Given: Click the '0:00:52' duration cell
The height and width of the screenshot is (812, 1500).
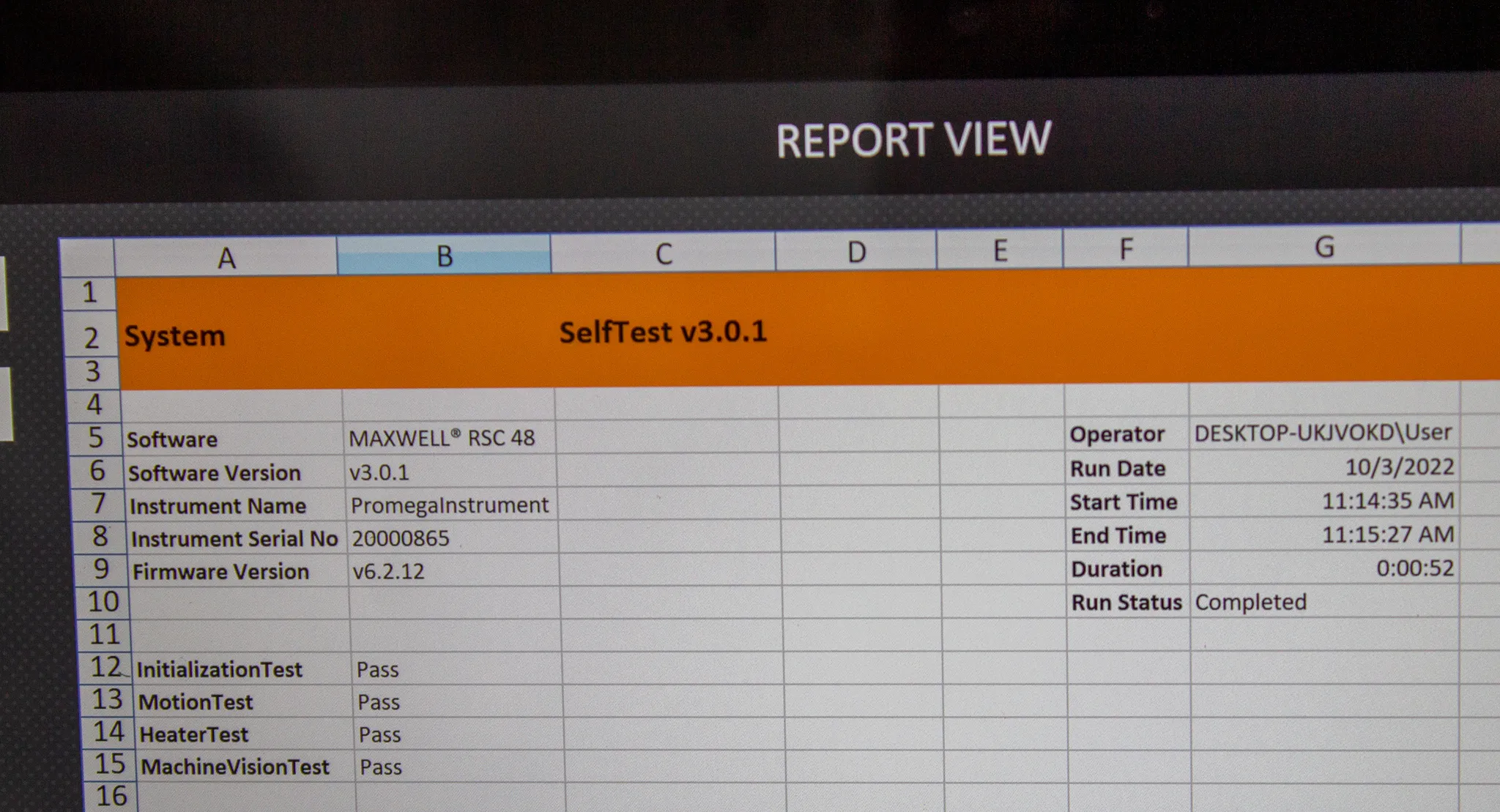Looking at the screenshot, I should pyautogui.click(x=1325, y=567).
